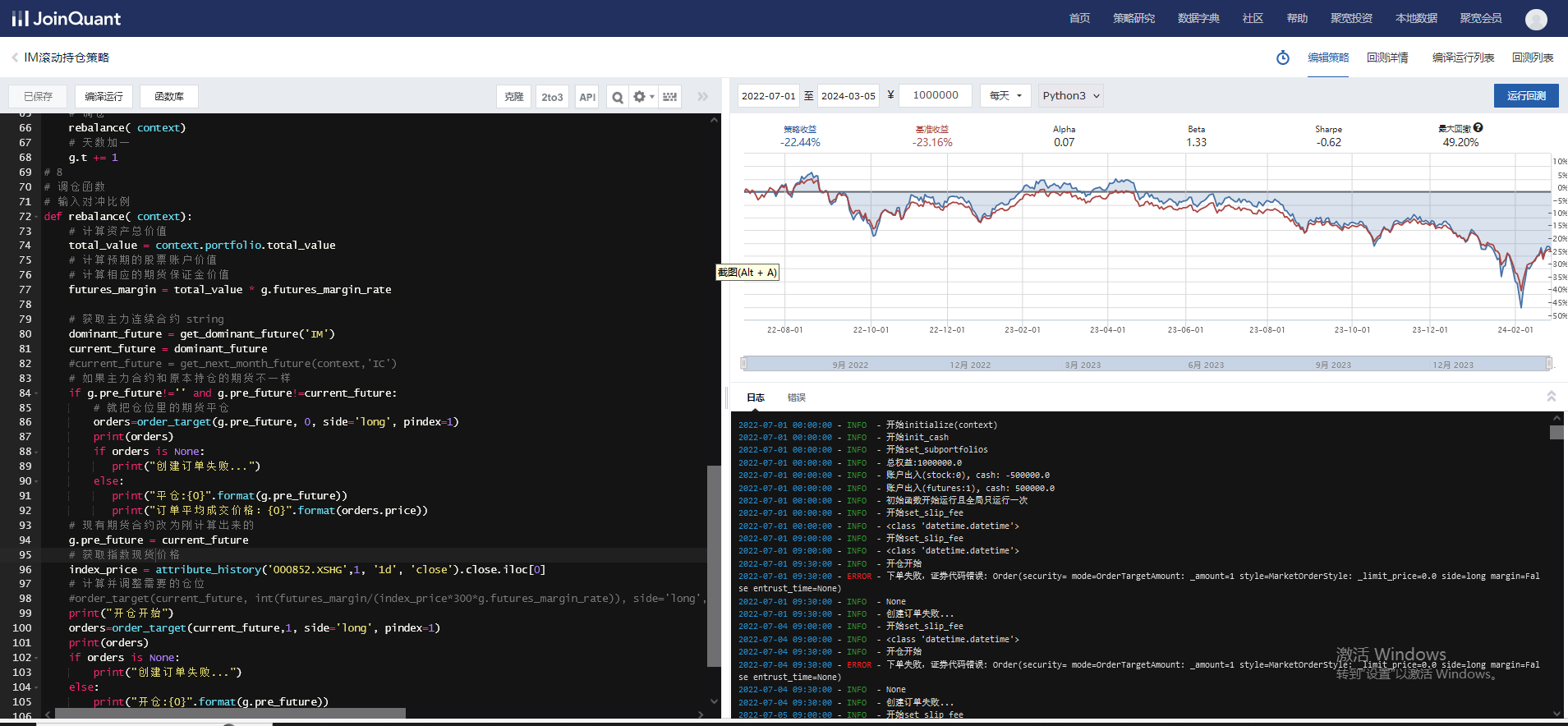Open the Python3 version dropdown
The height and width of the screenshot is (726, 1568).
(x=1070, y=96)
